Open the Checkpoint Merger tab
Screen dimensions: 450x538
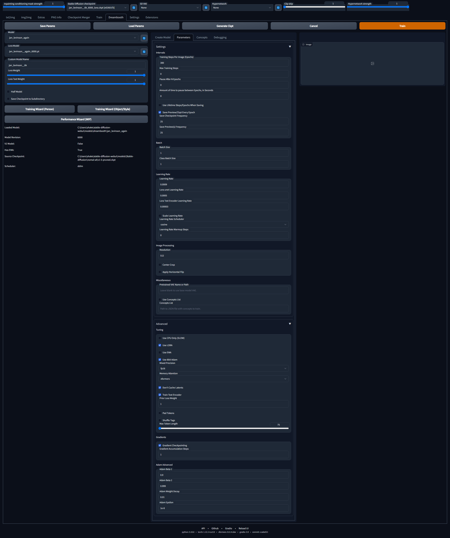(79, 17)
